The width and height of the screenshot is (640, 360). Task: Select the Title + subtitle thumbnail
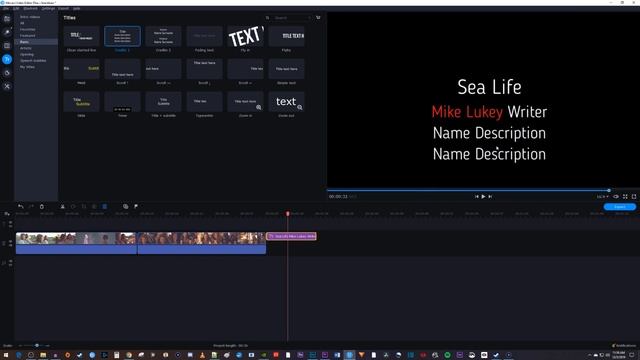163,102
